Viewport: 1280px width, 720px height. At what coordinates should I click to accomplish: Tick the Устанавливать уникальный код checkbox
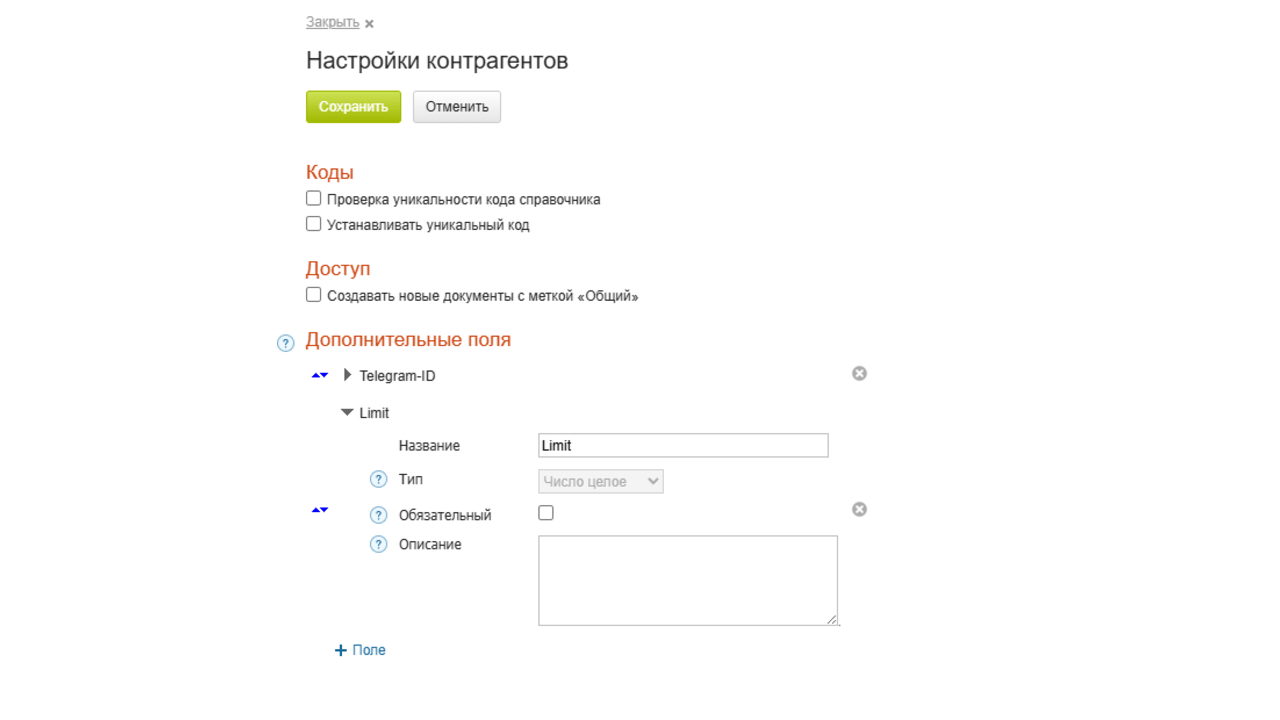pos(314,224)
